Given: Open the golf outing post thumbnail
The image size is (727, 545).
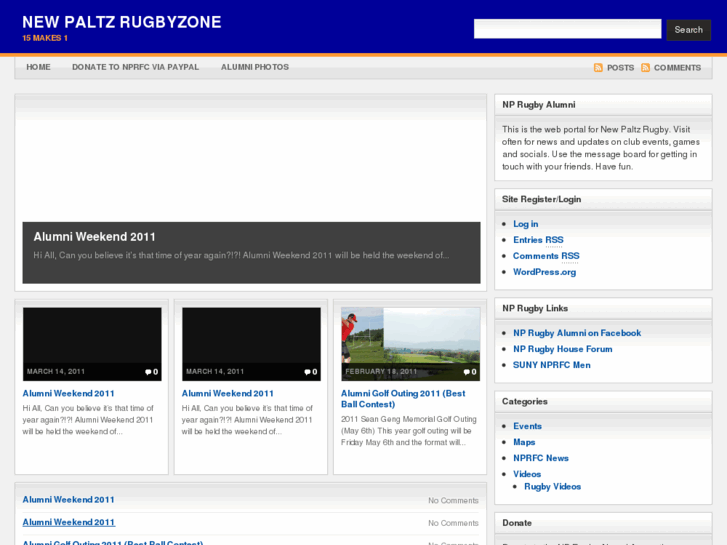Looking at the screenshot, I should 410,336.
